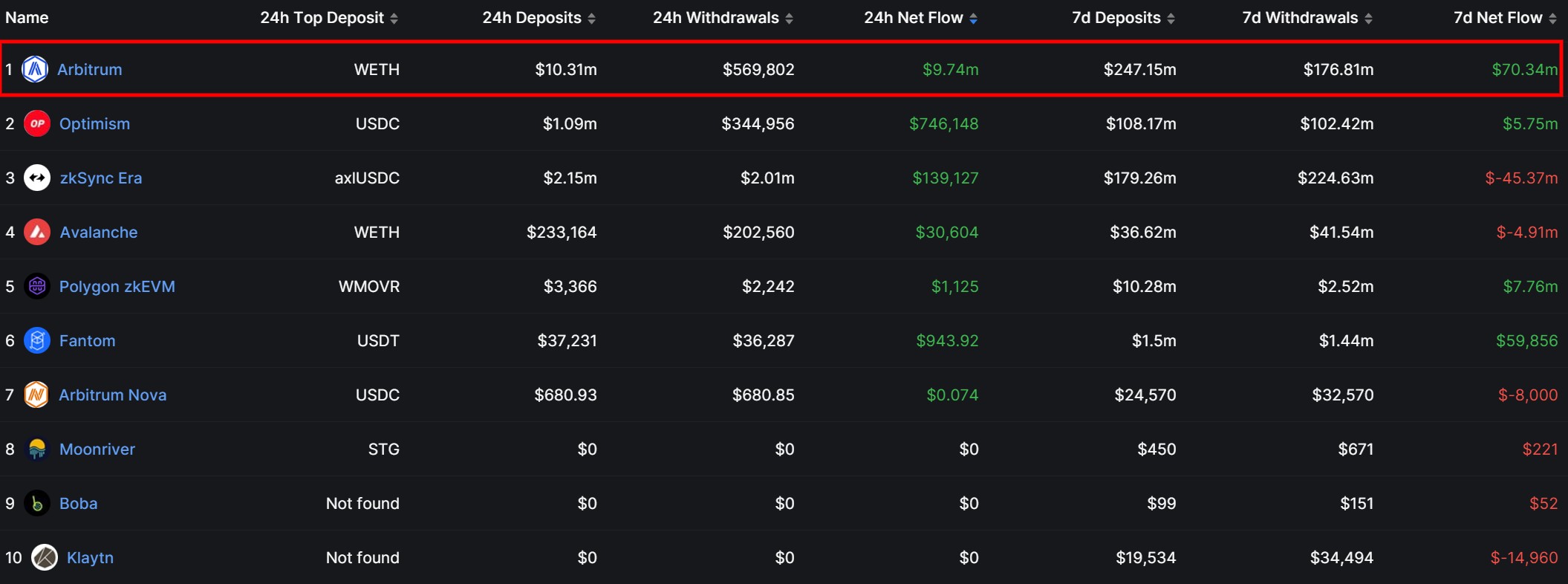Click the Boba logo icon
1568x584 pixels.
click(37, 503)
